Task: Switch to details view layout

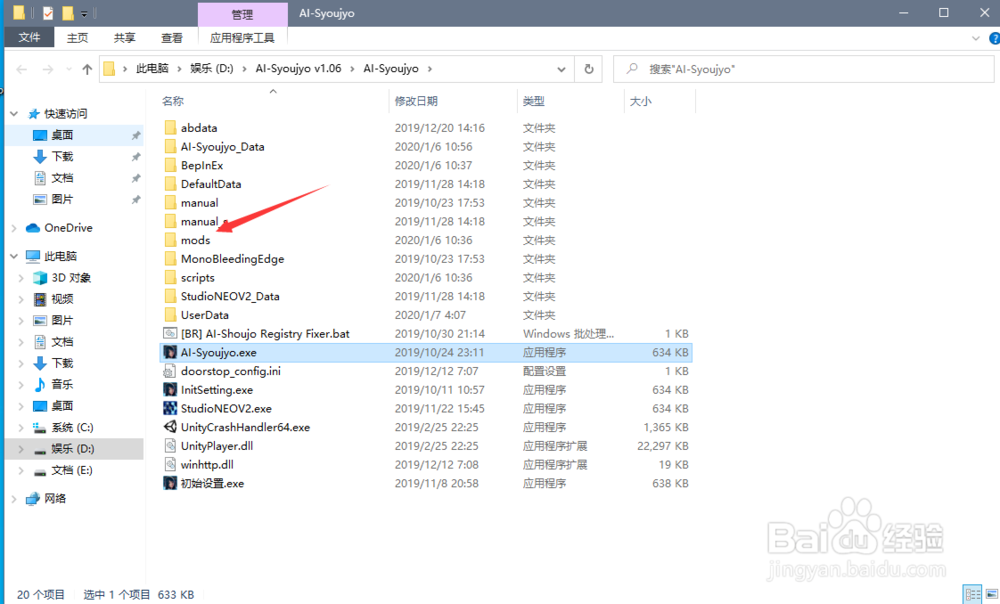Action: coord(973,594)
